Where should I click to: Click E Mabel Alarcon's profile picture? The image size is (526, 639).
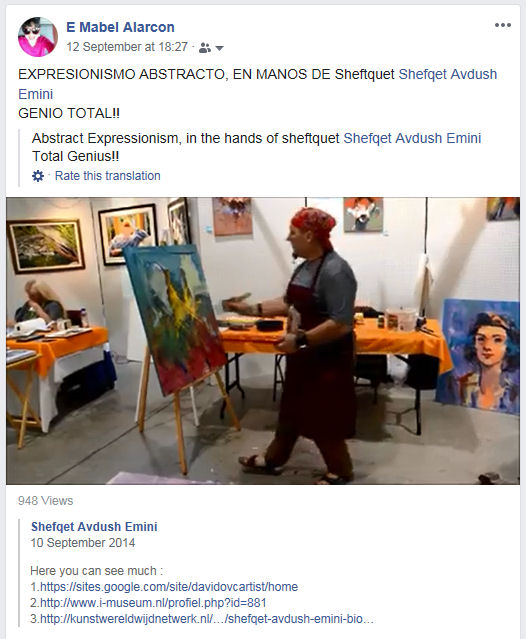[37, 37]
